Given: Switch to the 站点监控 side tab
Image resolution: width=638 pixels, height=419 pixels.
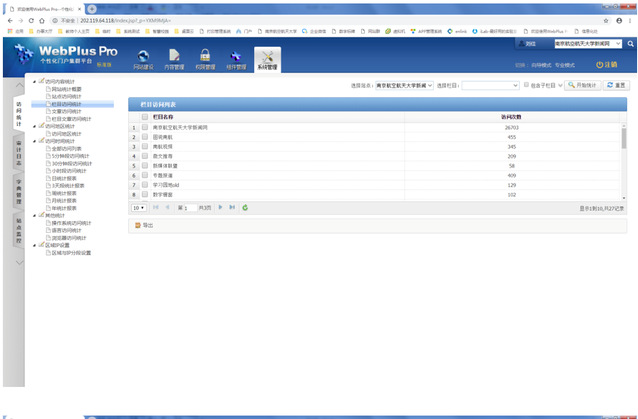Looking at the screenshot, I should pyautogui.click(x=19, y=231).
